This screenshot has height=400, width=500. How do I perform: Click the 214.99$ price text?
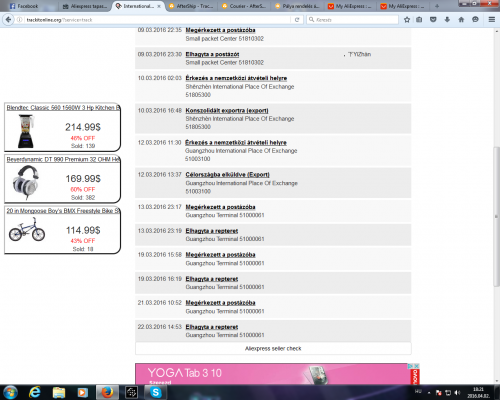coord(83,127)
